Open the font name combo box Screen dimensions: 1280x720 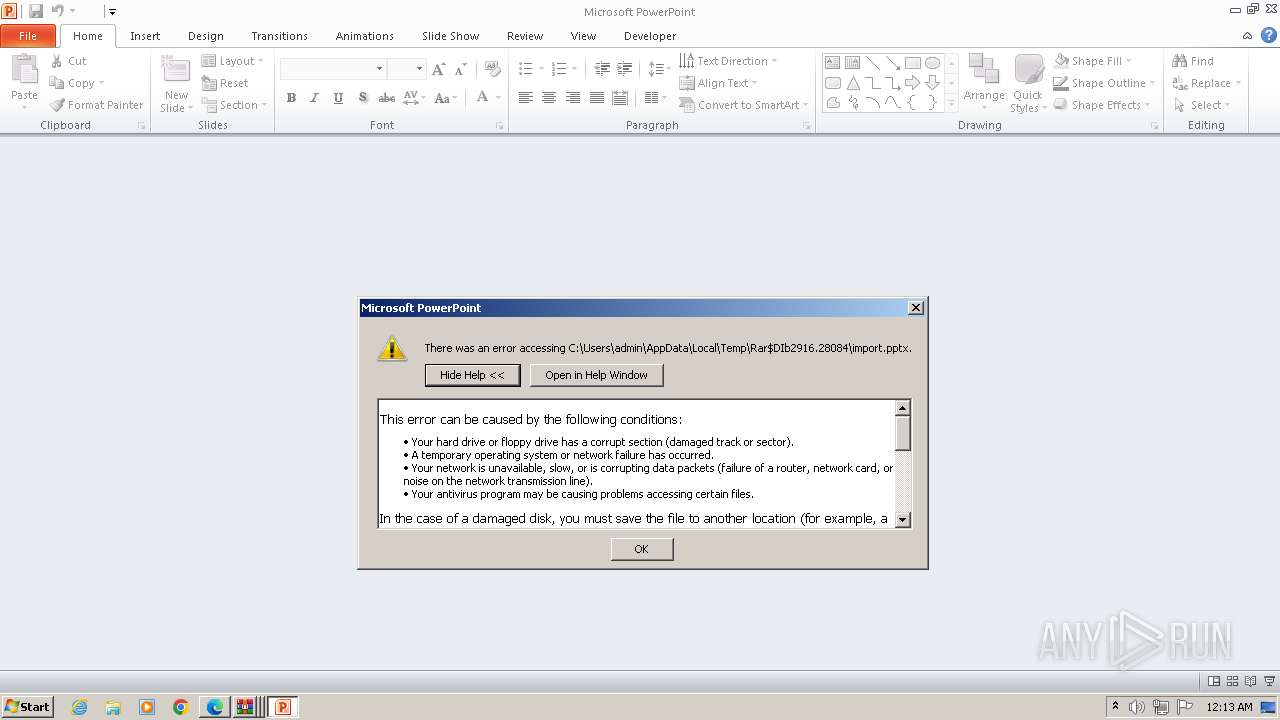(333, 69)
